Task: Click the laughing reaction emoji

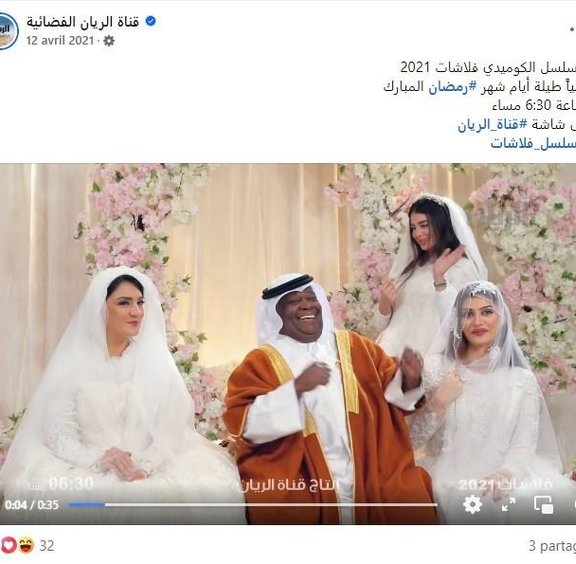Action: click(26, 545)
